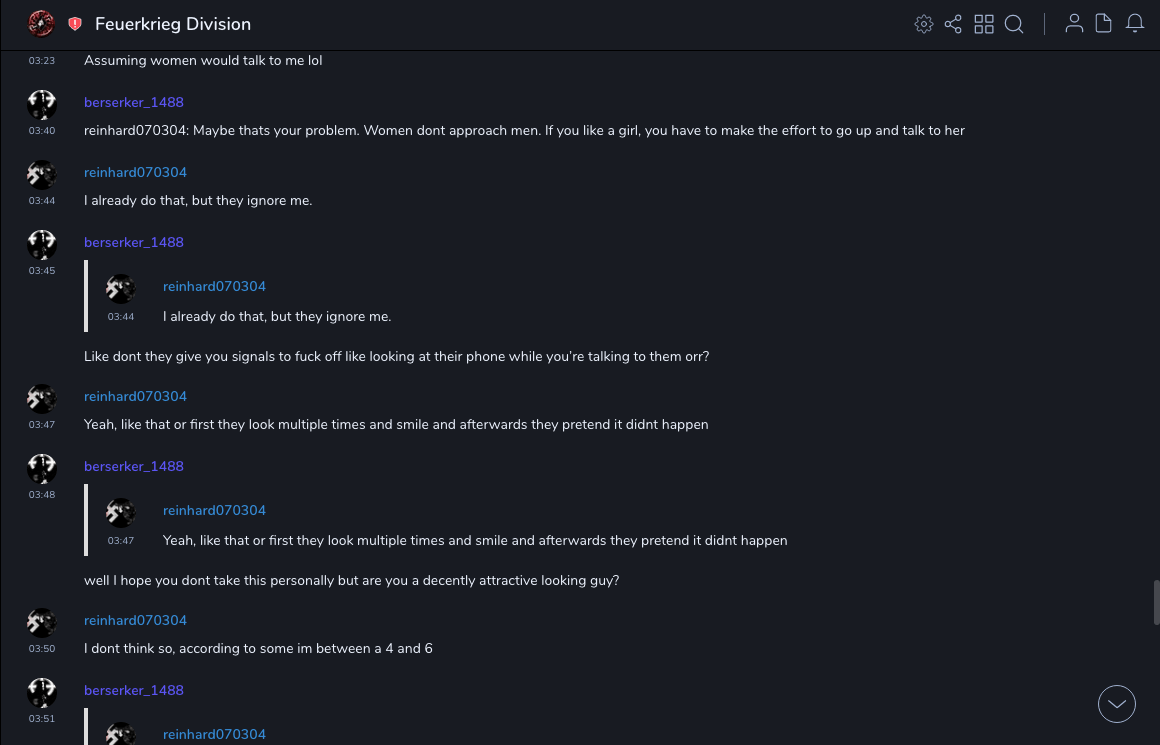
Task: Click avatar beside the 03:48 message
Action: [42, 469]
